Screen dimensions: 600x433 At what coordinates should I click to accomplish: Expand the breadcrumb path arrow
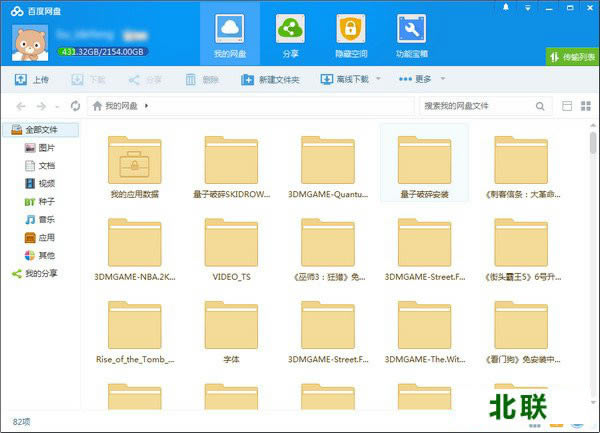[x=147, y=106]
